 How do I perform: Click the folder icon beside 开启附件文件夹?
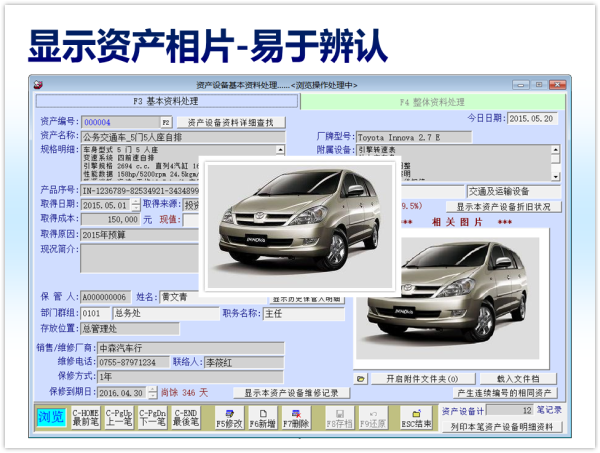point(360,379)
